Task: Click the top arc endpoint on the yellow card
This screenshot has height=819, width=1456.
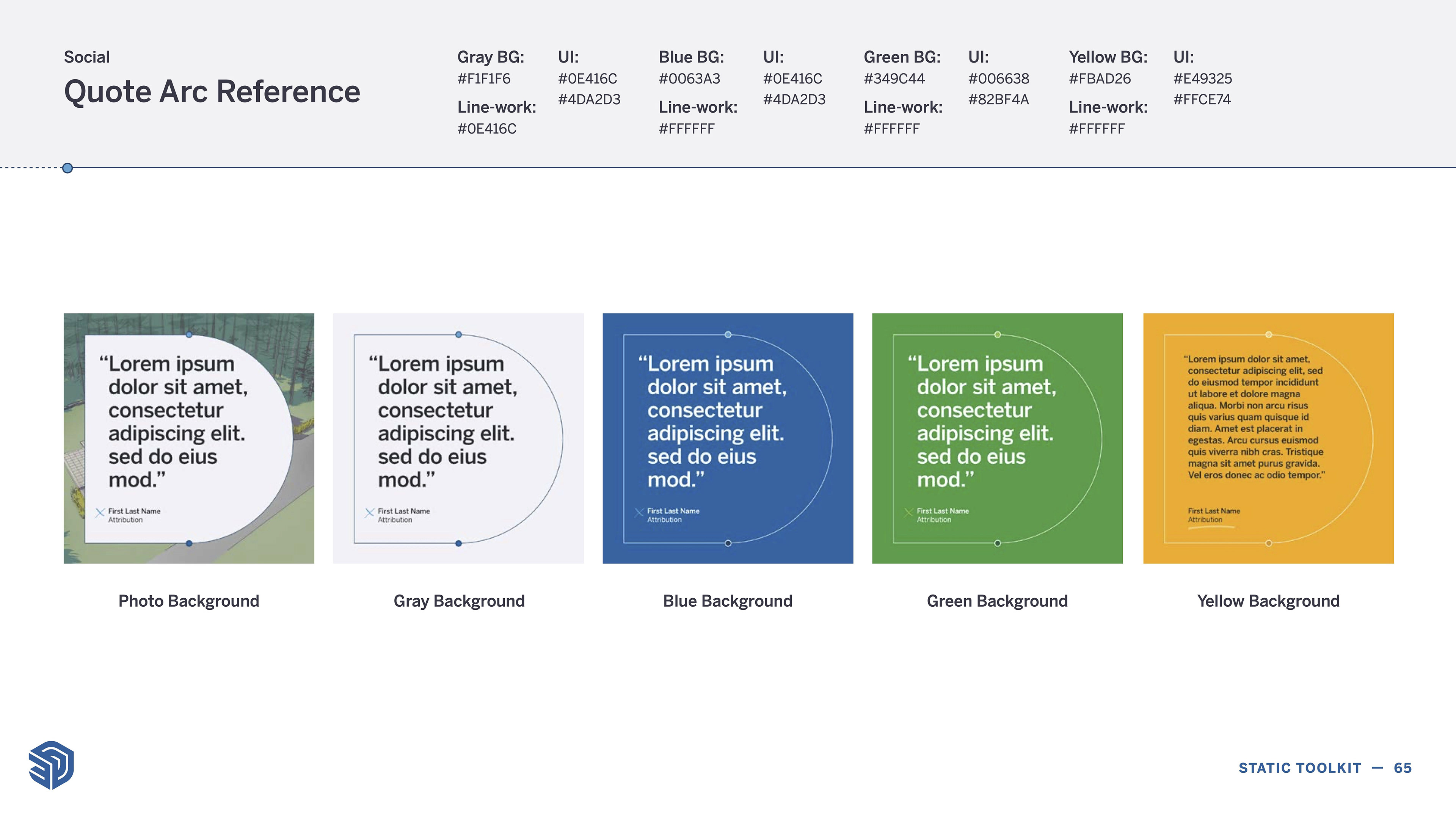Action: coord(1269,334)
